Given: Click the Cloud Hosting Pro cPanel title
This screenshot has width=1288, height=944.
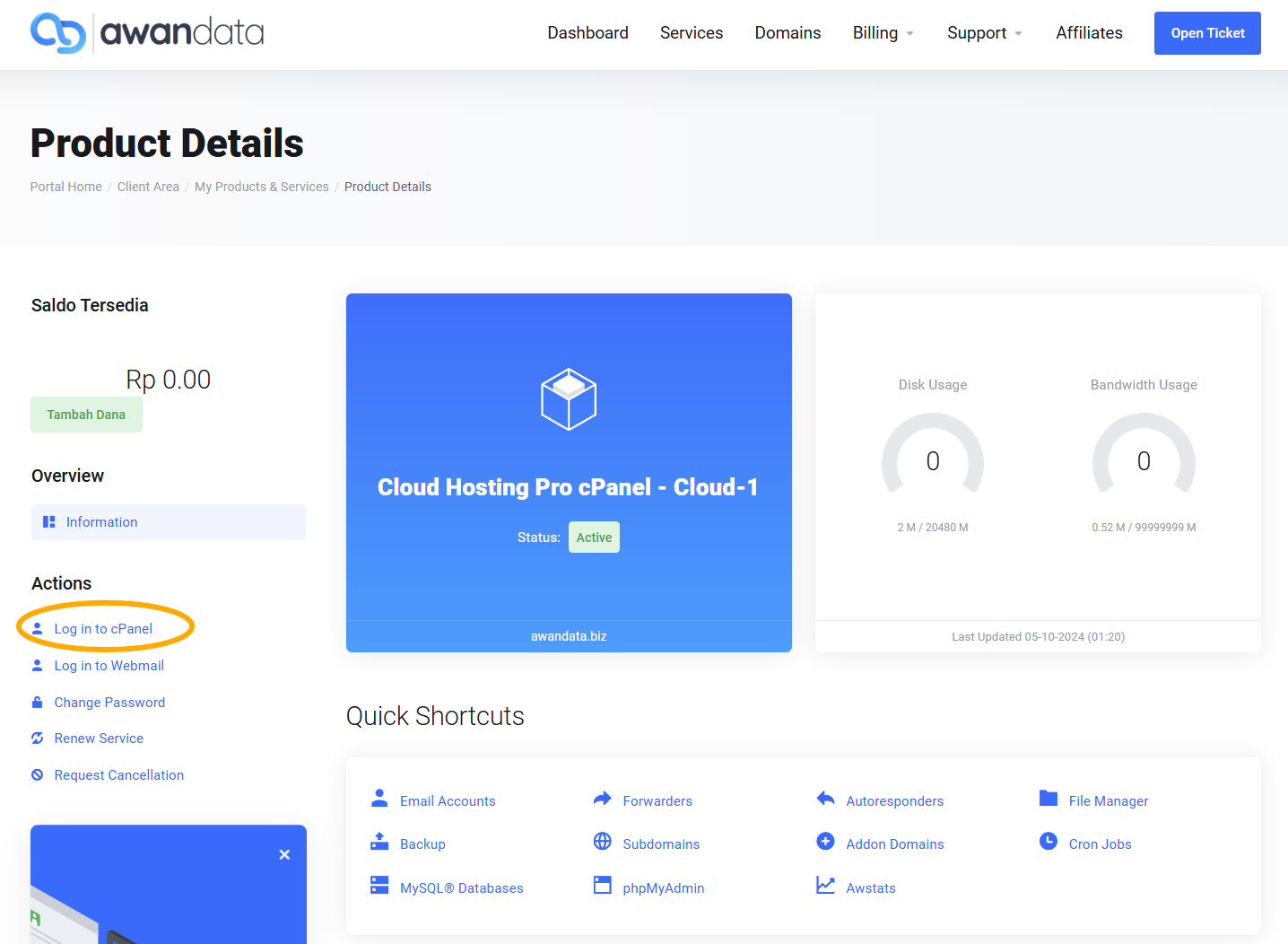Looking at the screenshot, I should pos(569,487).
